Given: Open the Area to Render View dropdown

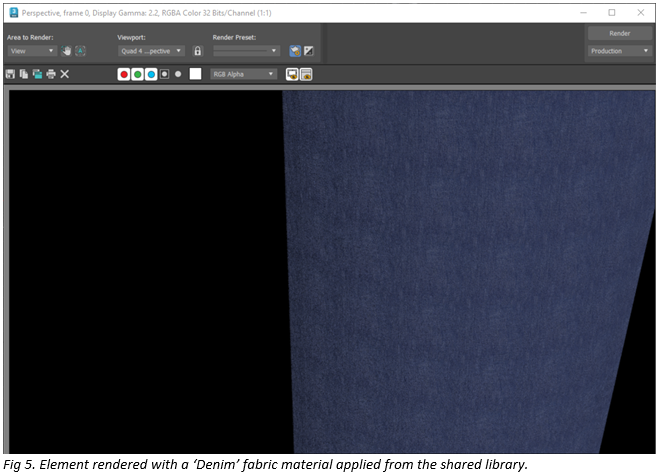Looking at the screenshot, I should (x=32, y=51).
